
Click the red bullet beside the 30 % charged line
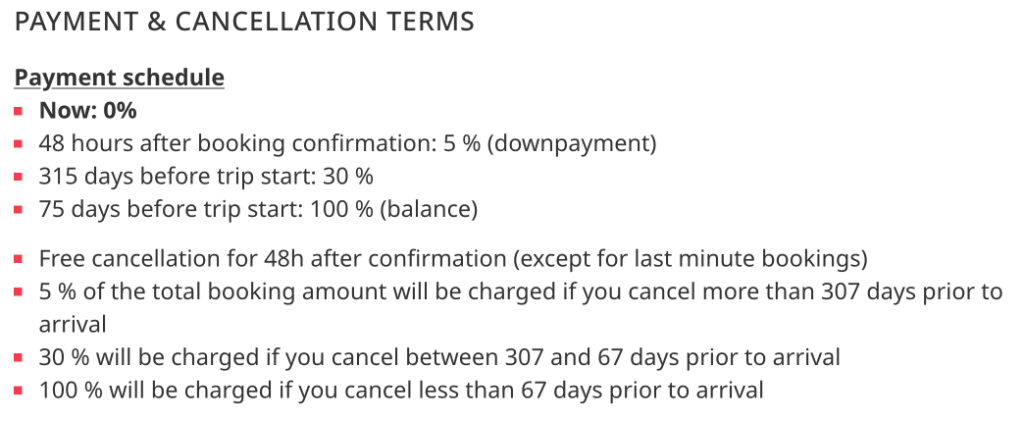coord(18,358)
